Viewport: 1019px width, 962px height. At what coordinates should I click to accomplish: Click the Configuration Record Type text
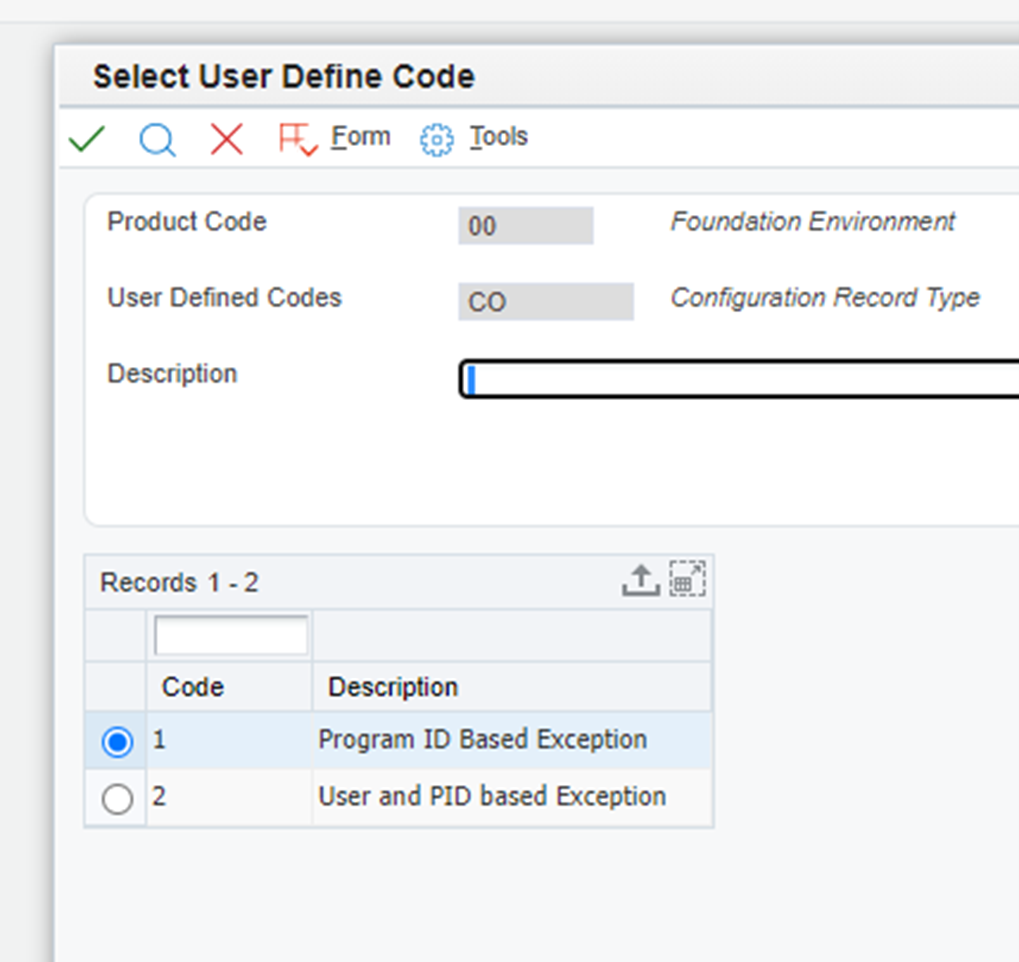(825, 298)
